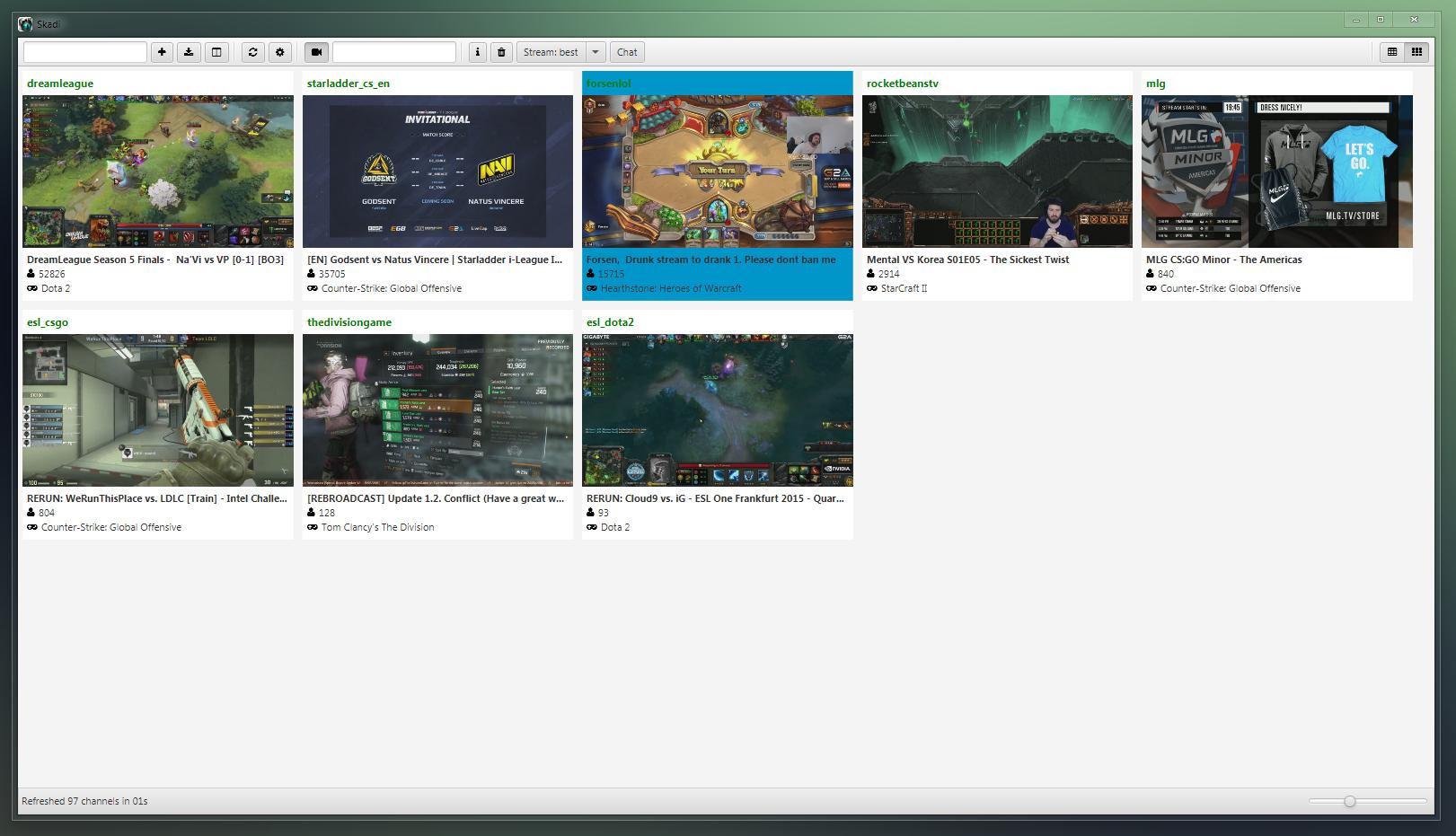Select the thedivisiongame stream thumbnail
Screen dimensions: 1456x836
coord(437,410)
